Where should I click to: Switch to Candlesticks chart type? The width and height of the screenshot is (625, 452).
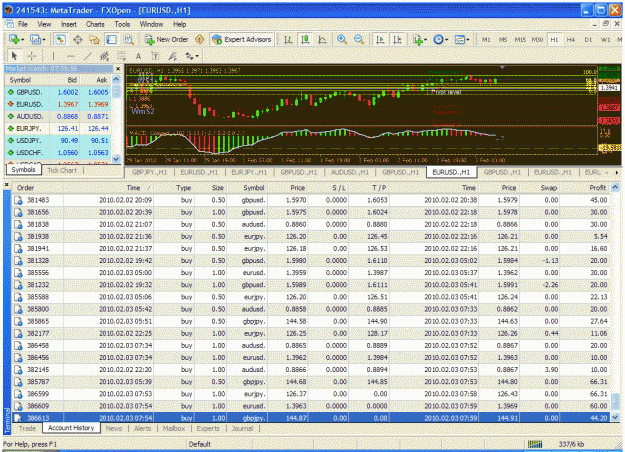305,39
